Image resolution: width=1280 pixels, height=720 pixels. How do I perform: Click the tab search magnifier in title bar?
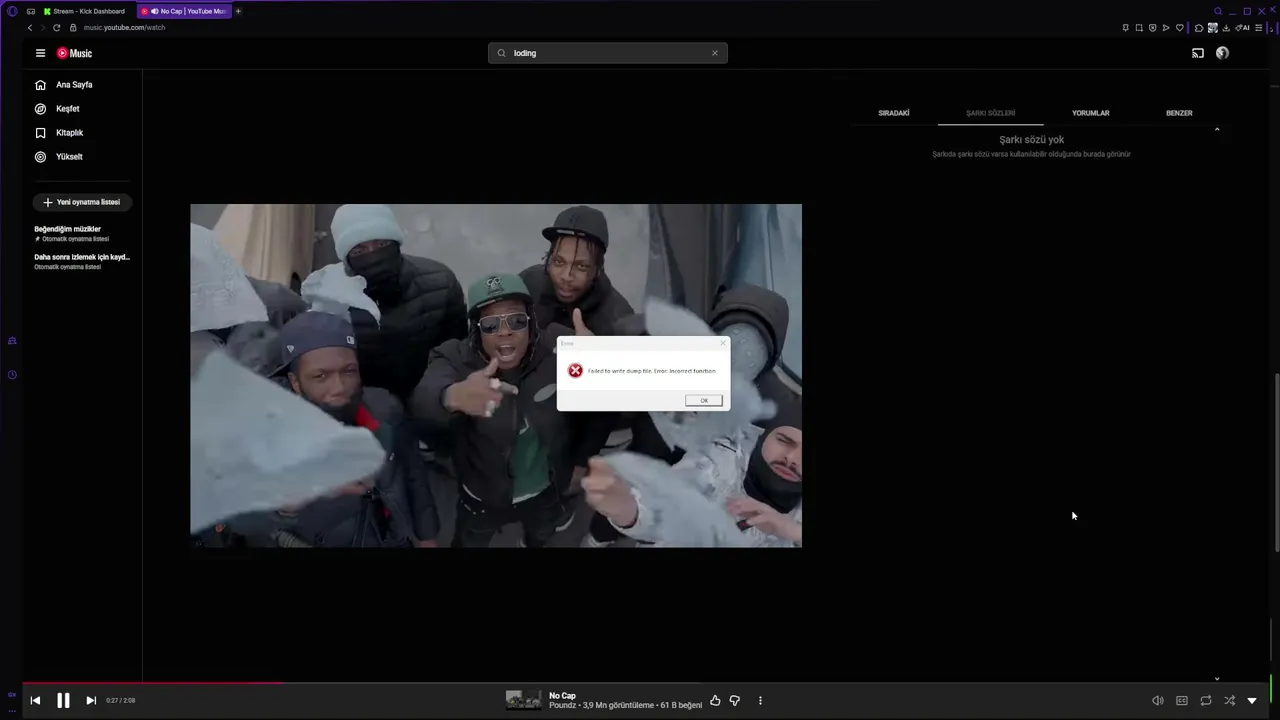[1218, 11]
